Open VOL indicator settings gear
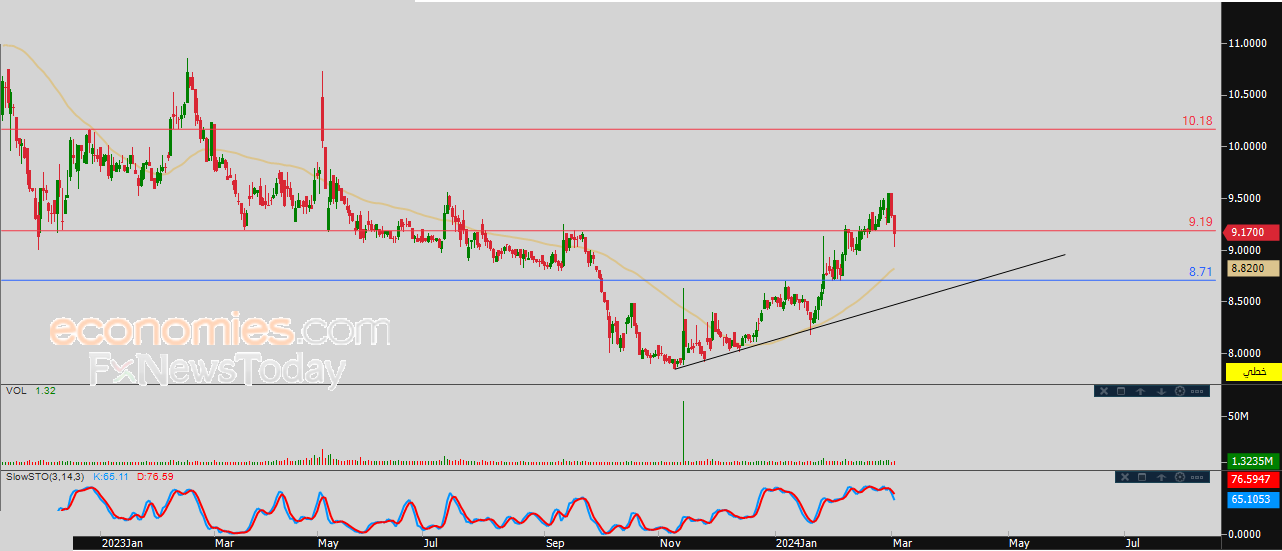This screenshot has width=1282, height=551. (1179, 391)
